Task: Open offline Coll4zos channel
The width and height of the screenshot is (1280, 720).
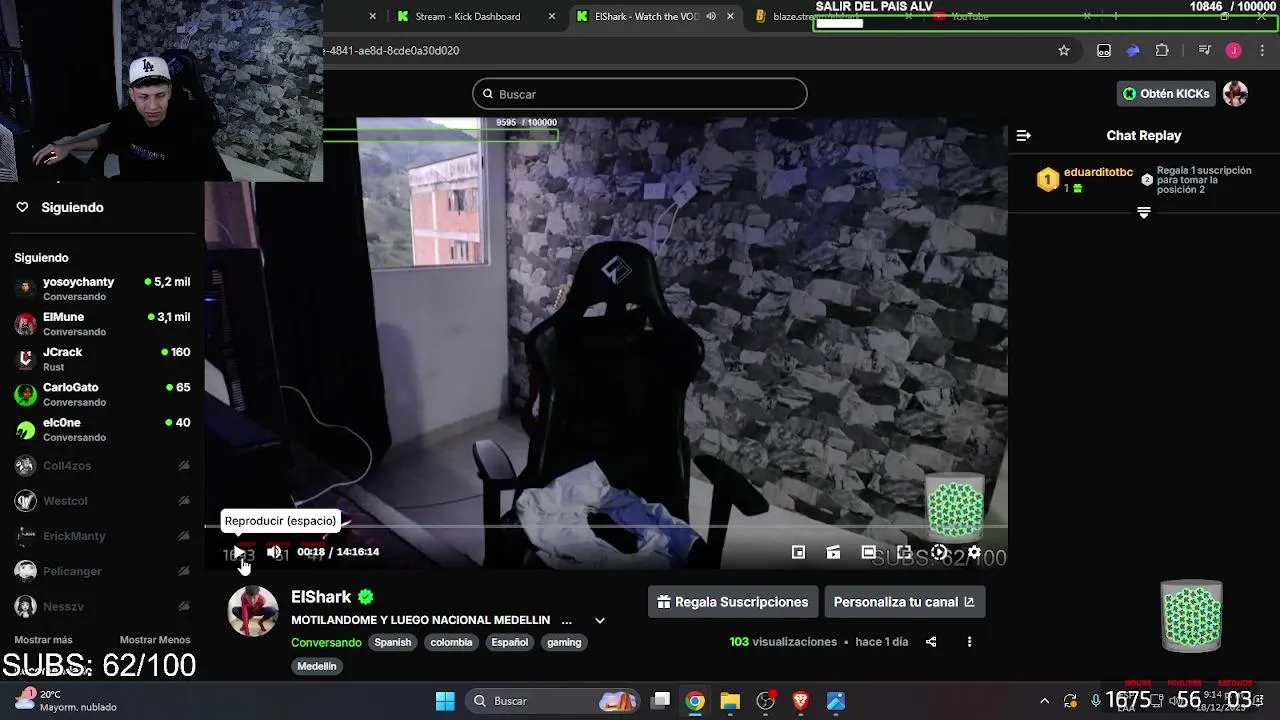Action: tap(102, 465)
